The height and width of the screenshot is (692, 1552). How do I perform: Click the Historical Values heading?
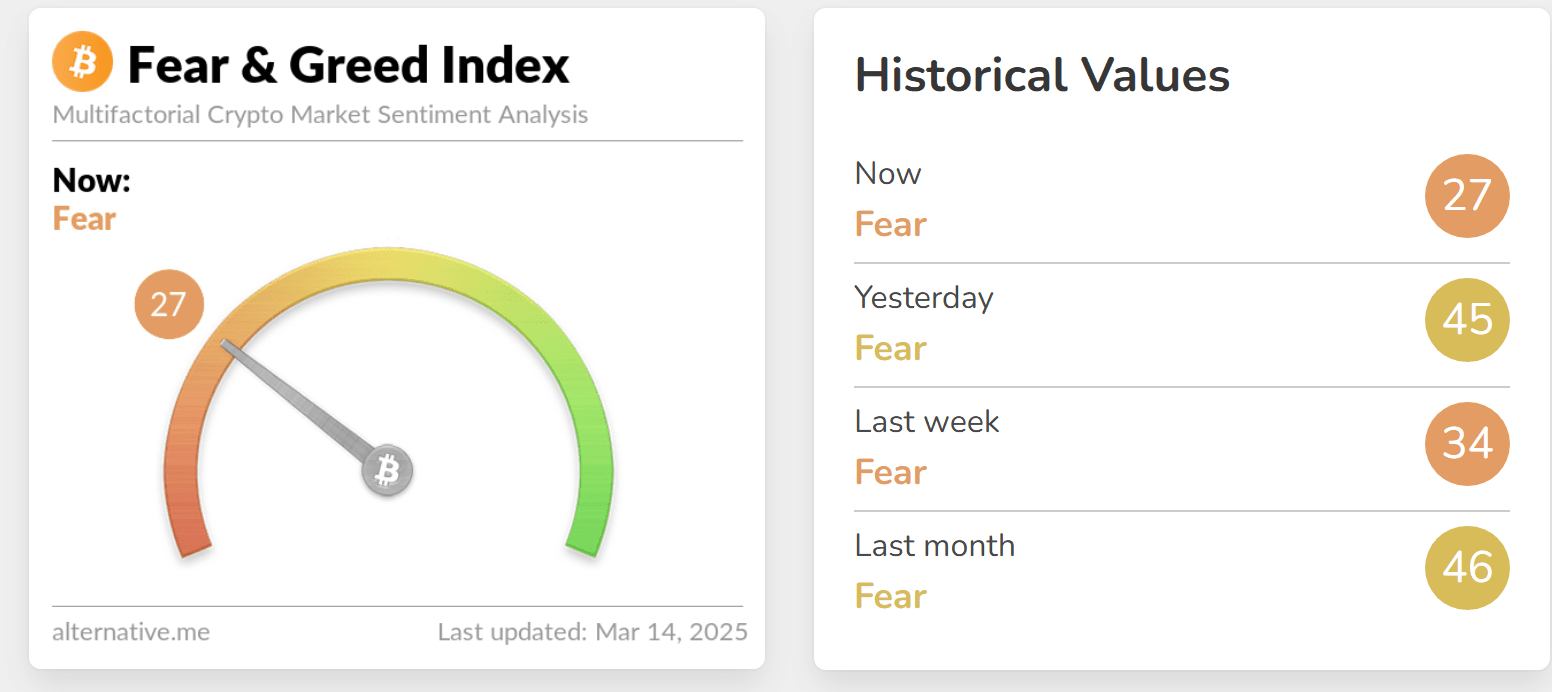[x=1042, y=76]
